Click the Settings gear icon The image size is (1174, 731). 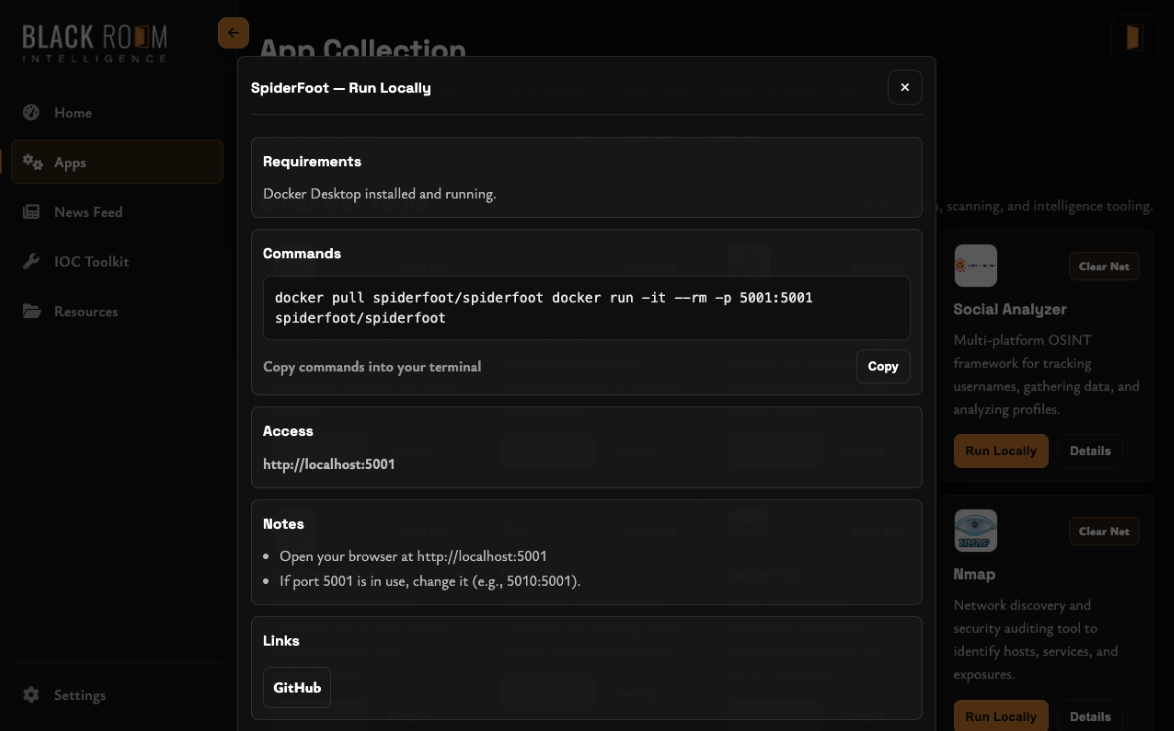pos(30,695)
